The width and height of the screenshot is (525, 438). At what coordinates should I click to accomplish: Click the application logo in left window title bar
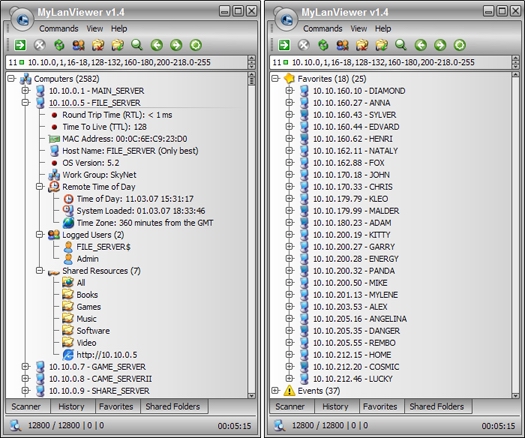pos(22,19)
